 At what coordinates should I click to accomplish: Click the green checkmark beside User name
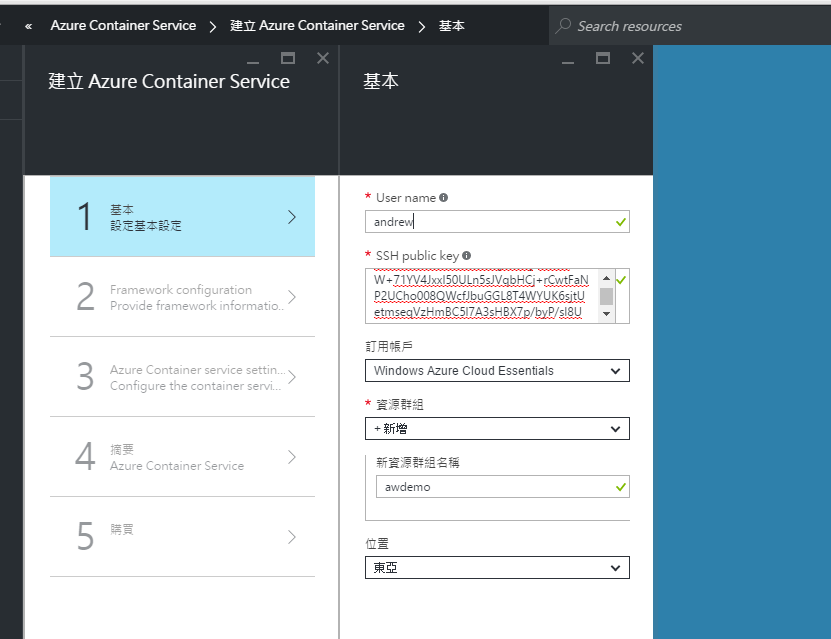621,222
